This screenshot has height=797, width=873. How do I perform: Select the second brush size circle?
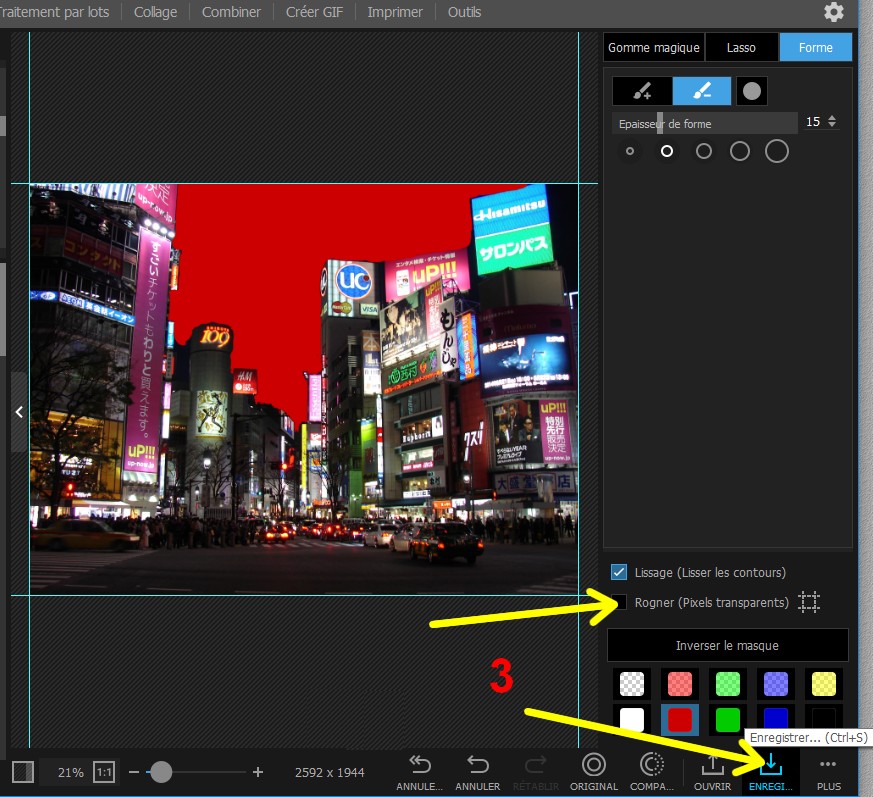click(x=666, y=151)
